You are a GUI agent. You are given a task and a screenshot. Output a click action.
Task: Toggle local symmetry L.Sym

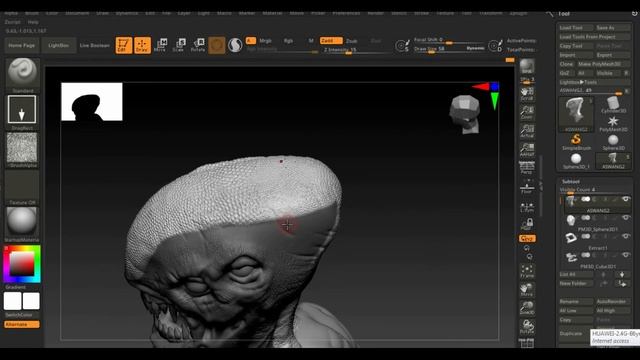[x=527, y=207]
